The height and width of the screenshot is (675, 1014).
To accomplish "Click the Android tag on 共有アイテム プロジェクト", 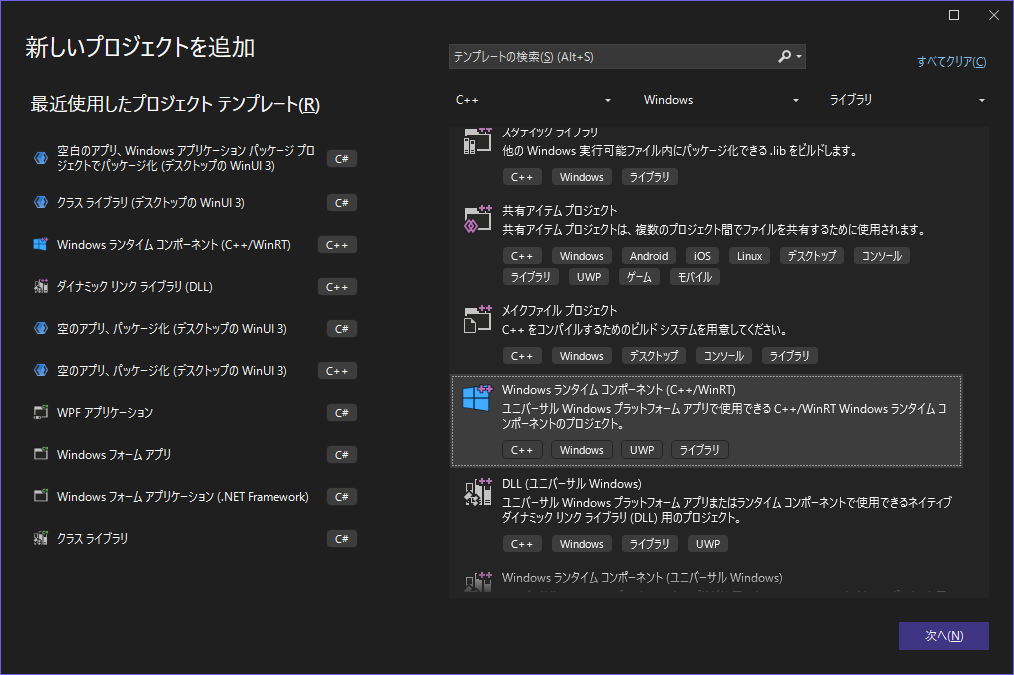I will (x=649, y=255).
